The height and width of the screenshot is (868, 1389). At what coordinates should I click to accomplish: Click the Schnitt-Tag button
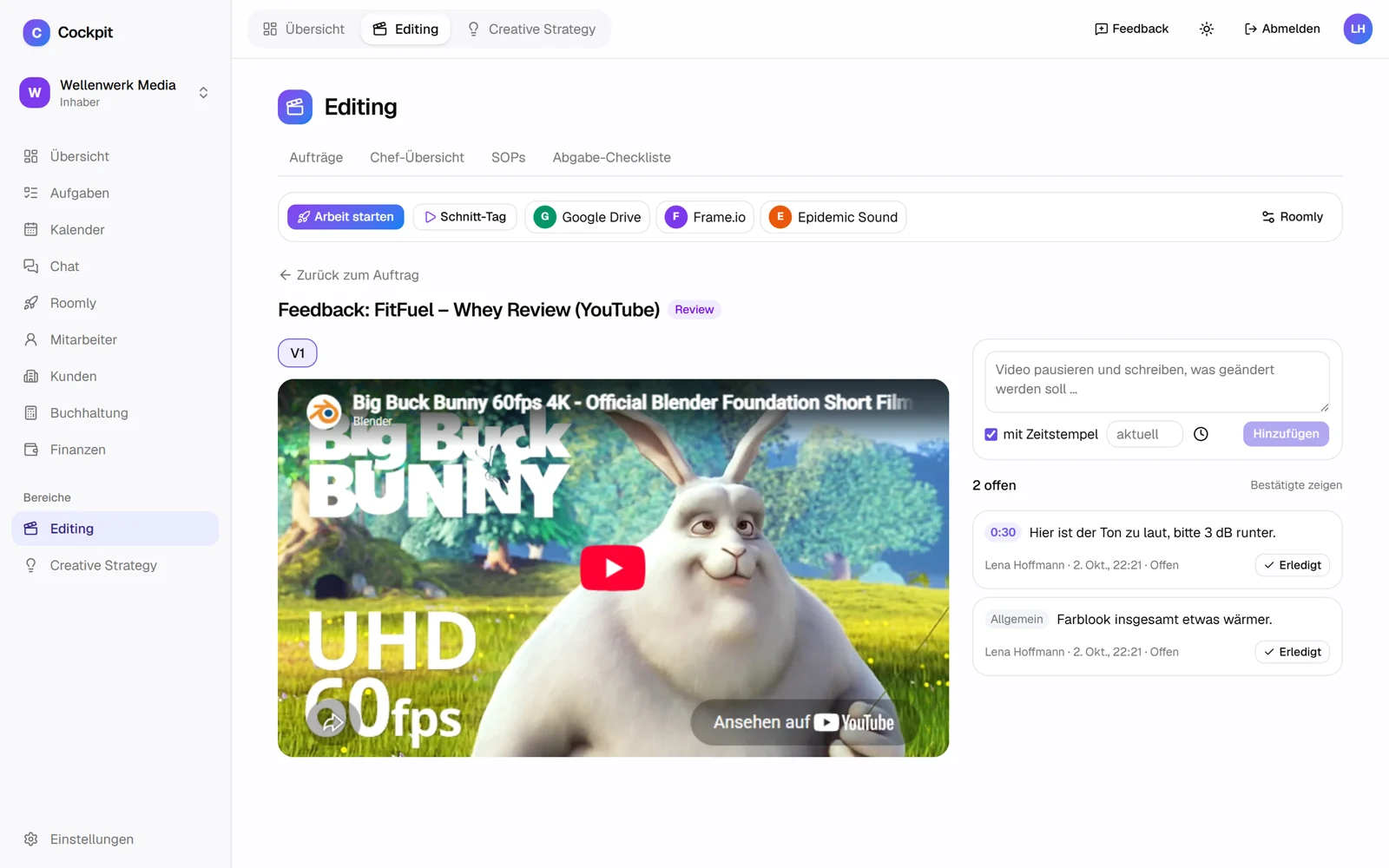(465, 217)
